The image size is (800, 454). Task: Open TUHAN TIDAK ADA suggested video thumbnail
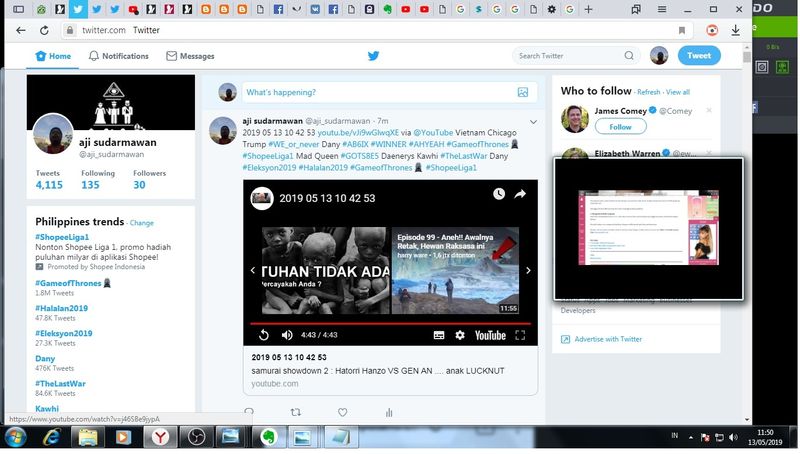click(326, 270)
